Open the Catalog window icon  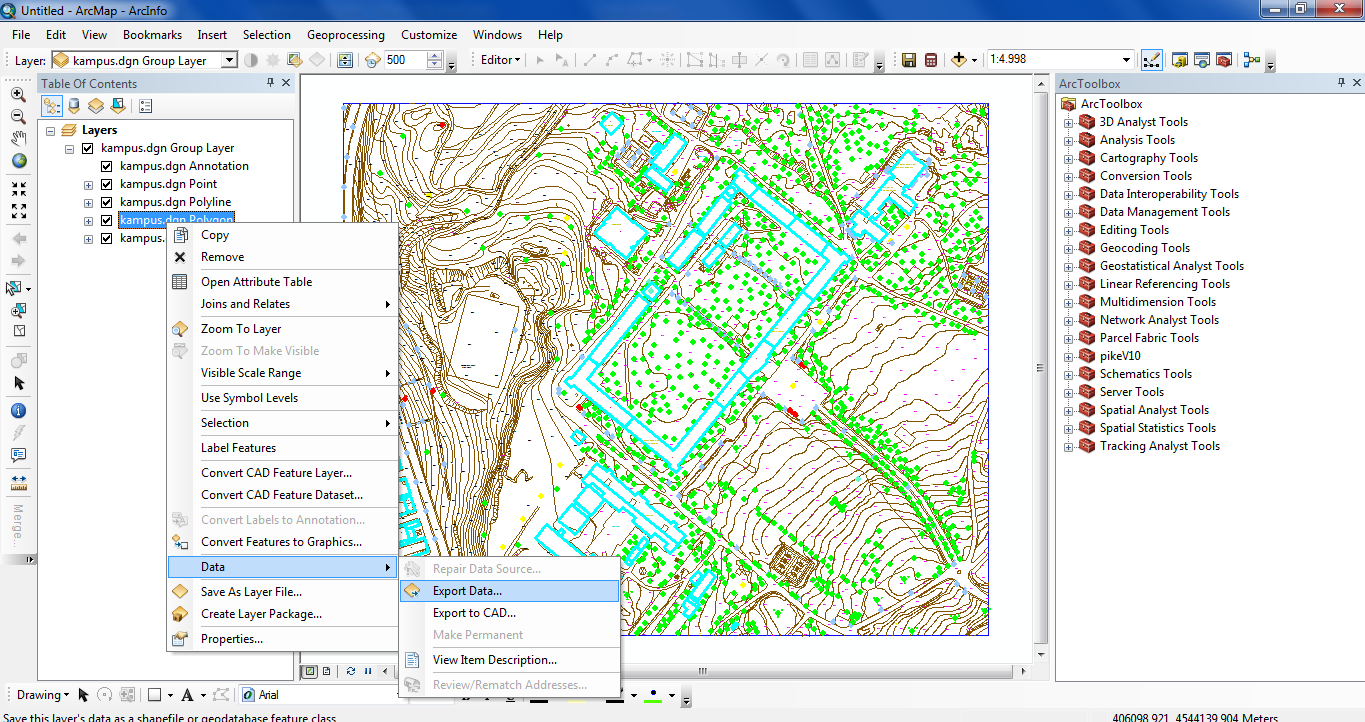[1179, 60]
